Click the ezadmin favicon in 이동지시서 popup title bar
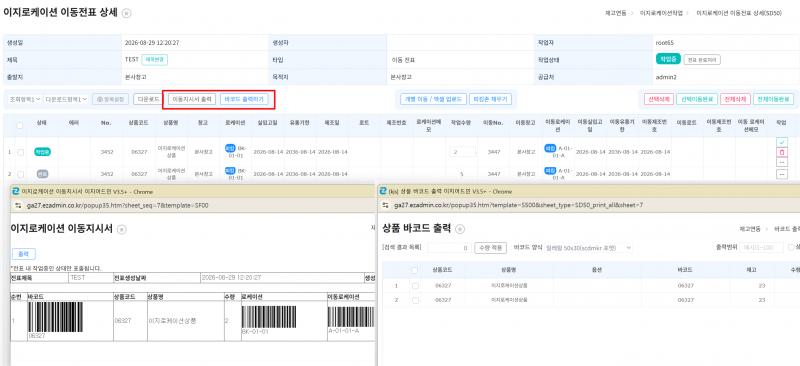Image resolution: width=800 pixels, height=366 pixels. point(16,191)
